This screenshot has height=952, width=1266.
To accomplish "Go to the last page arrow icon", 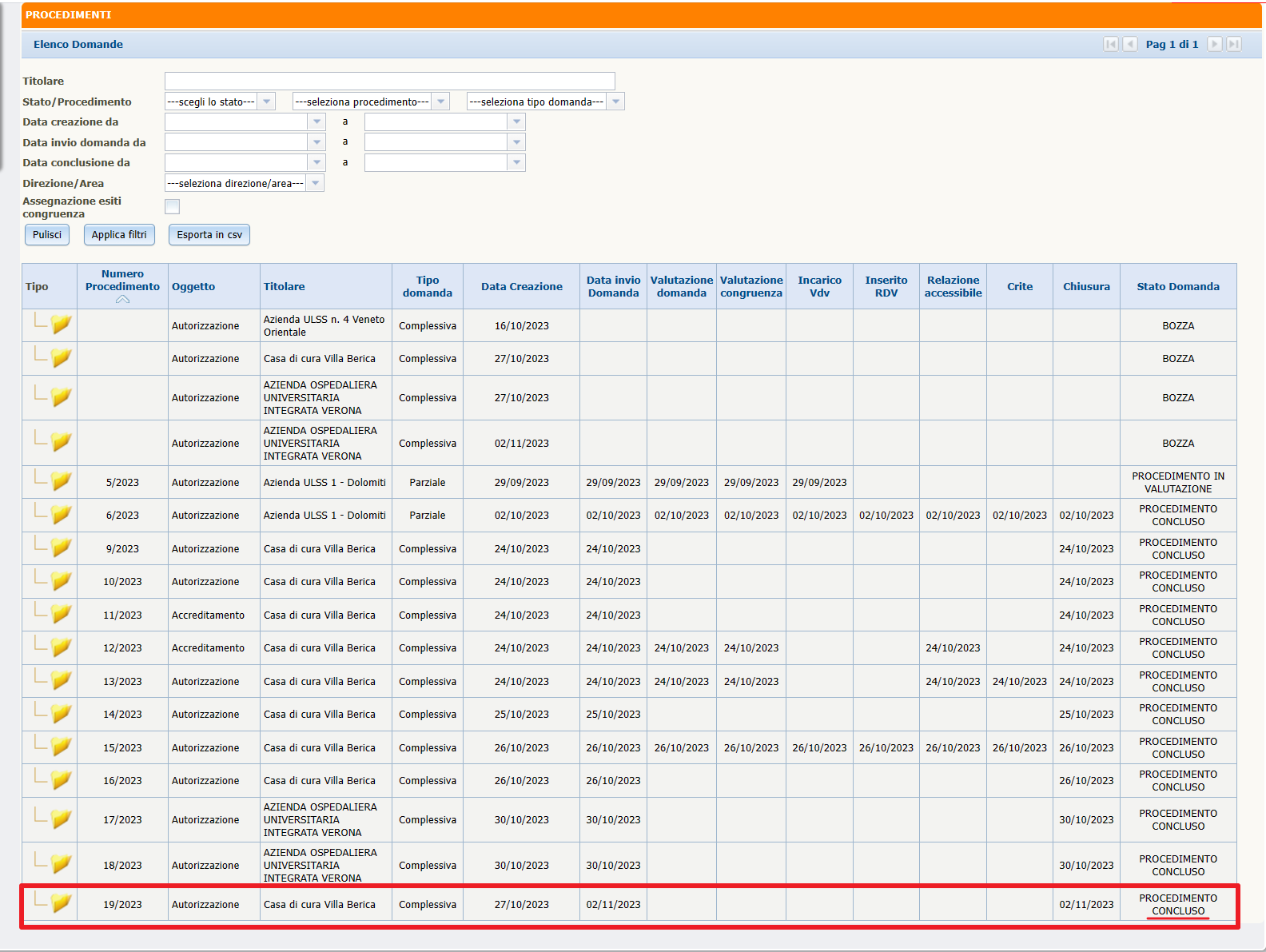I will point(1234,44).
